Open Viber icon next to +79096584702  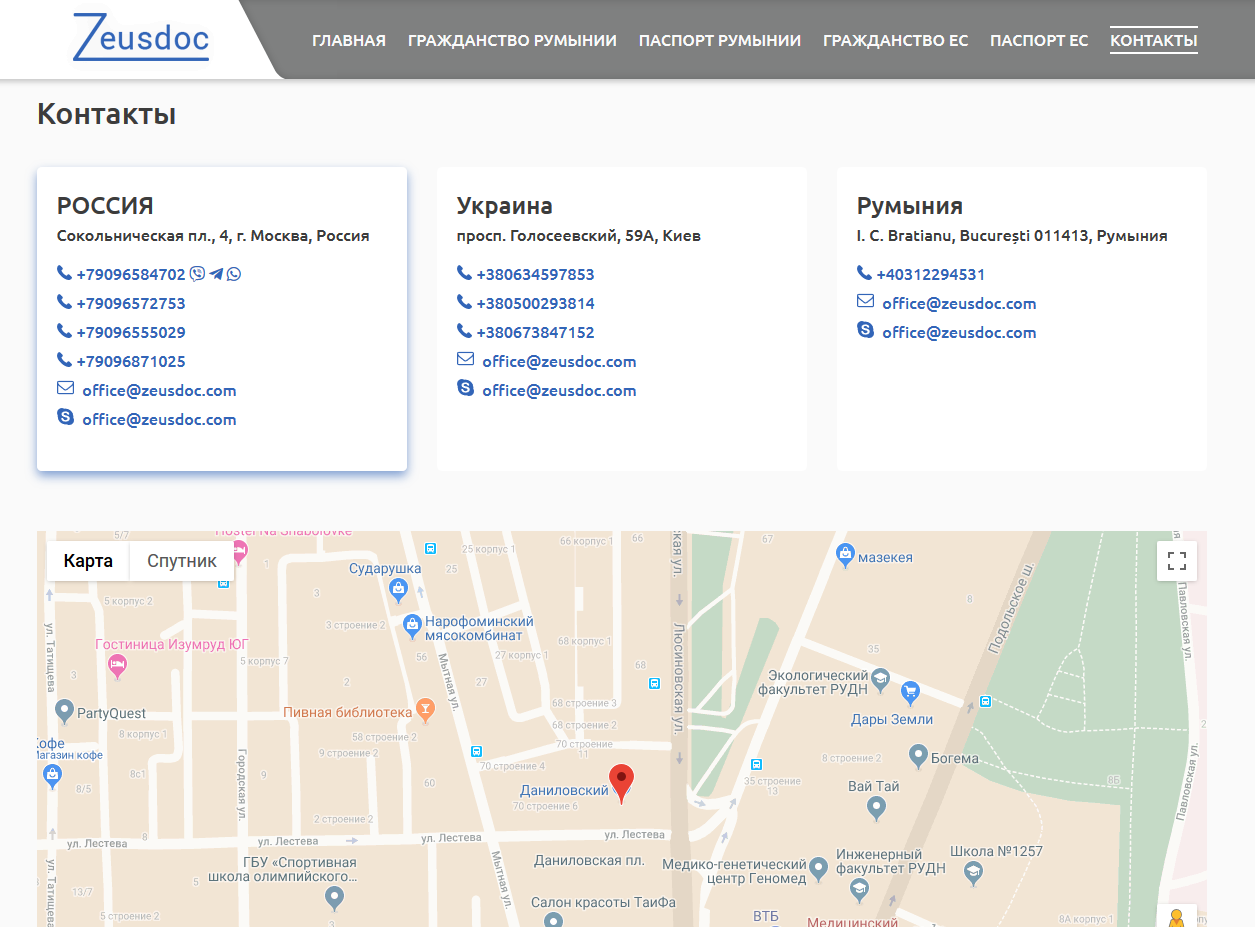197,274
